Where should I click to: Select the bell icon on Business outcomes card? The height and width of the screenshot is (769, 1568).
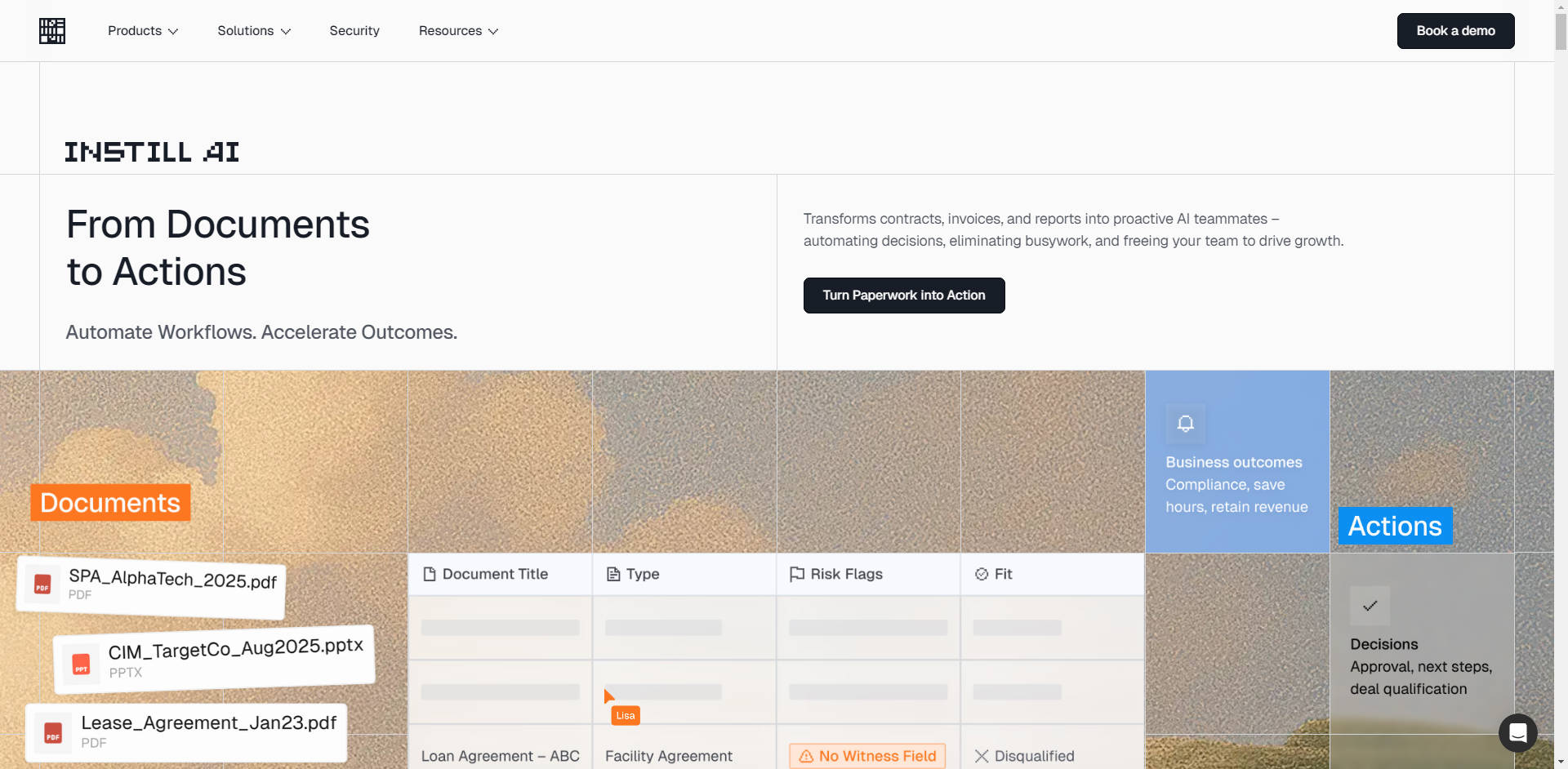[1186, 424]
